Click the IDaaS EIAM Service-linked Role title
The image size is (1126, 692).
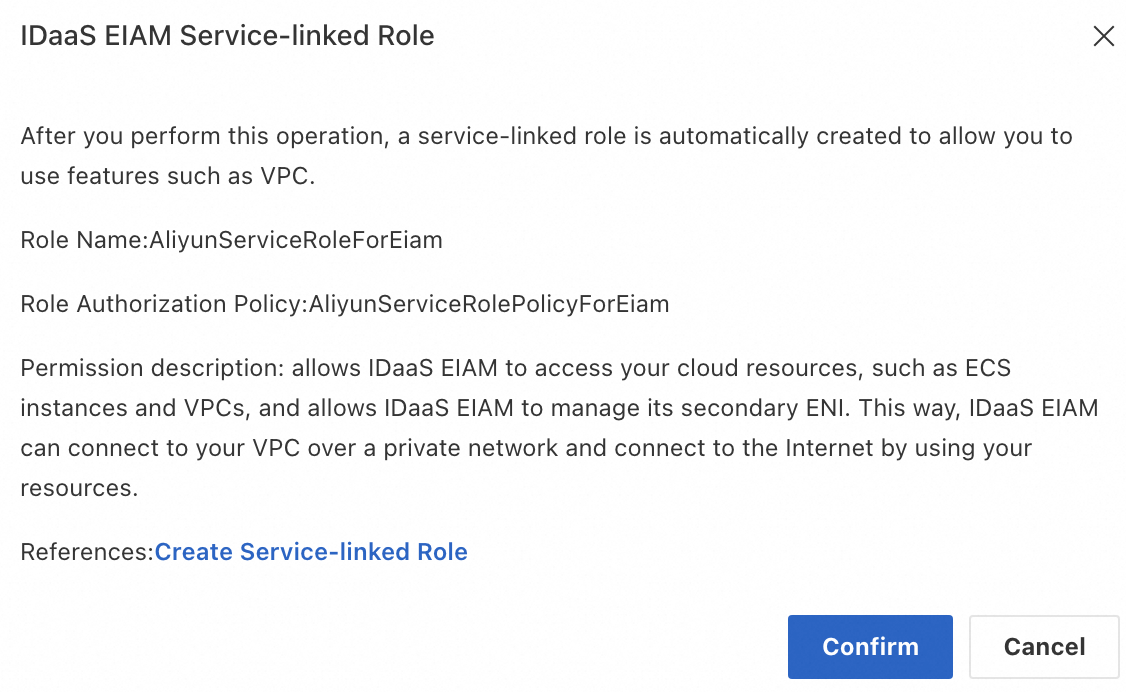coord(227,37)
